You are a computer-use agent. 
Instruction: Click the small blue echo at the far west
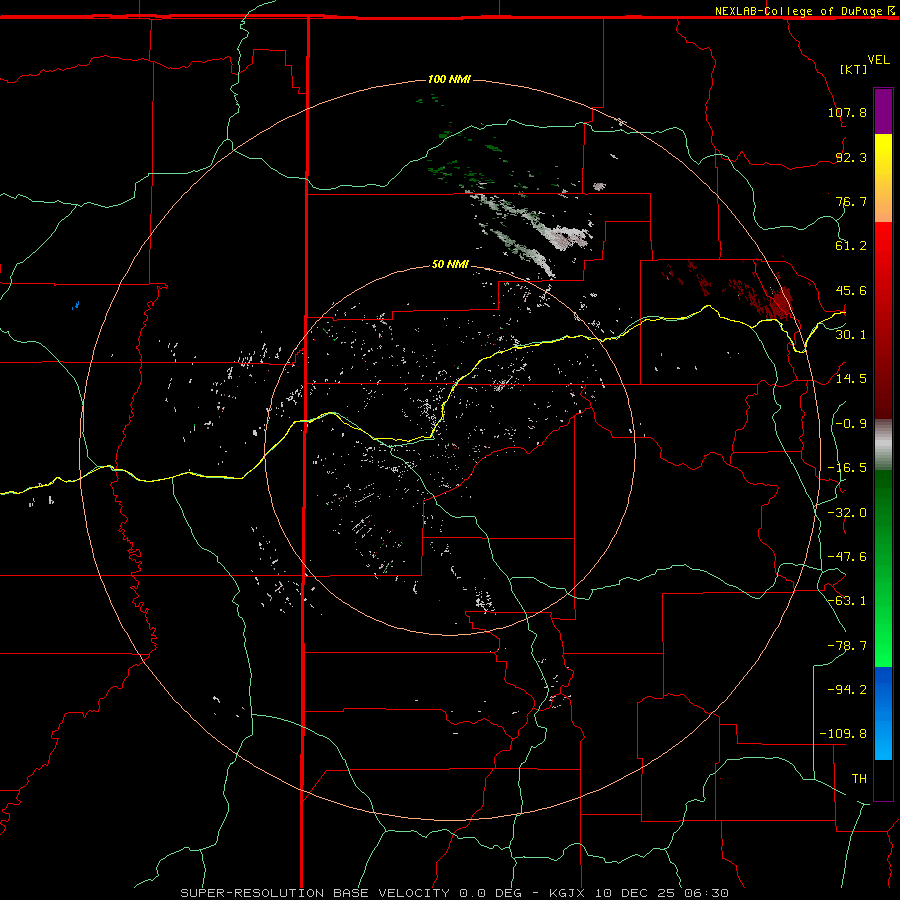click(75, 305)
